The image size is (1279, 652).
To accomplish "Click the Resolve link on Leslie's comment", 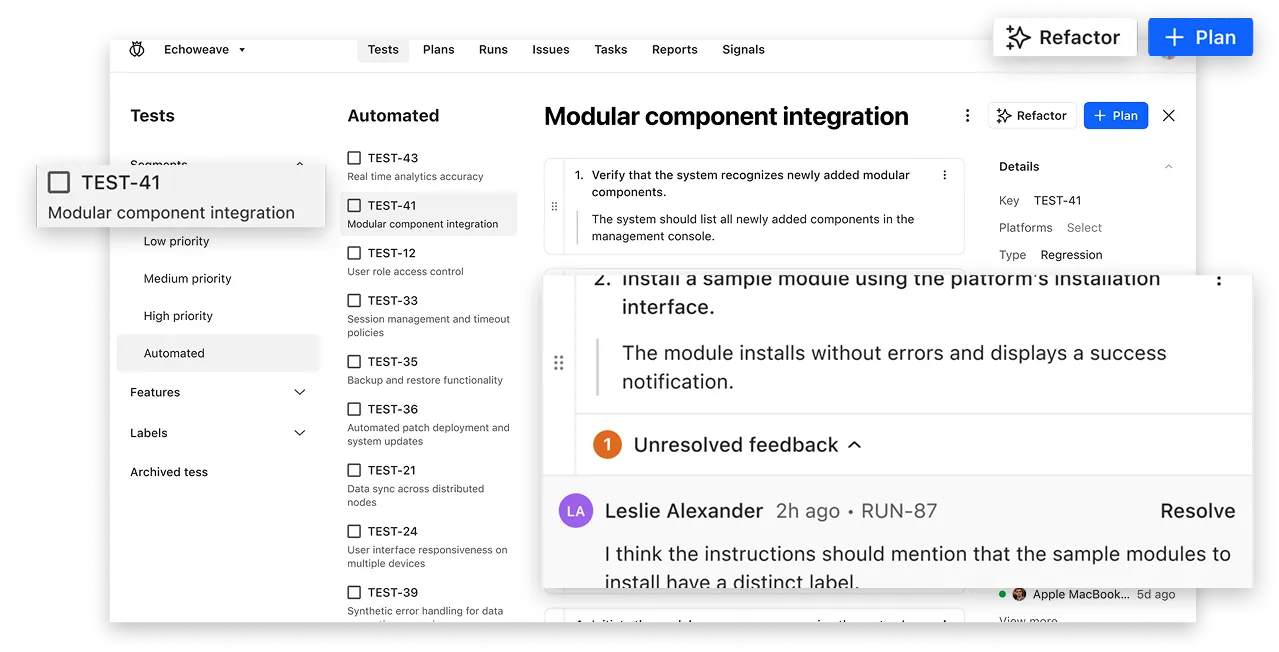I will point(1197,510).
